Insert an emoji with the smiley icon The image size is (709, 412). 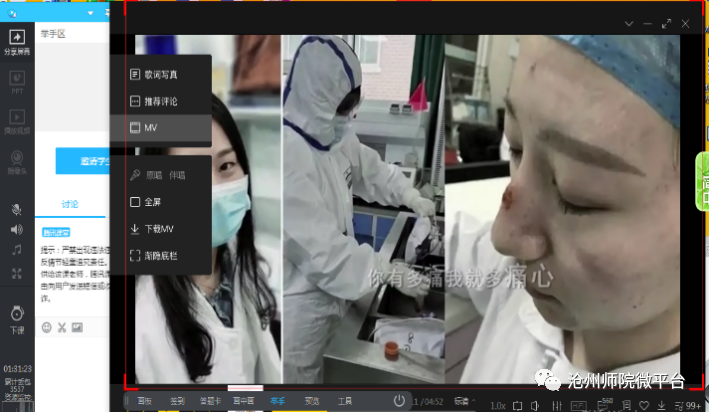[46, 327]
